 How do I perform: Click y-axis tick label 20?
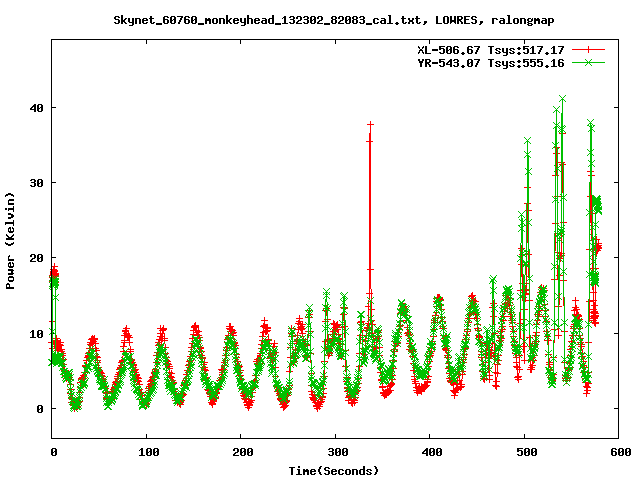point(36,258)
